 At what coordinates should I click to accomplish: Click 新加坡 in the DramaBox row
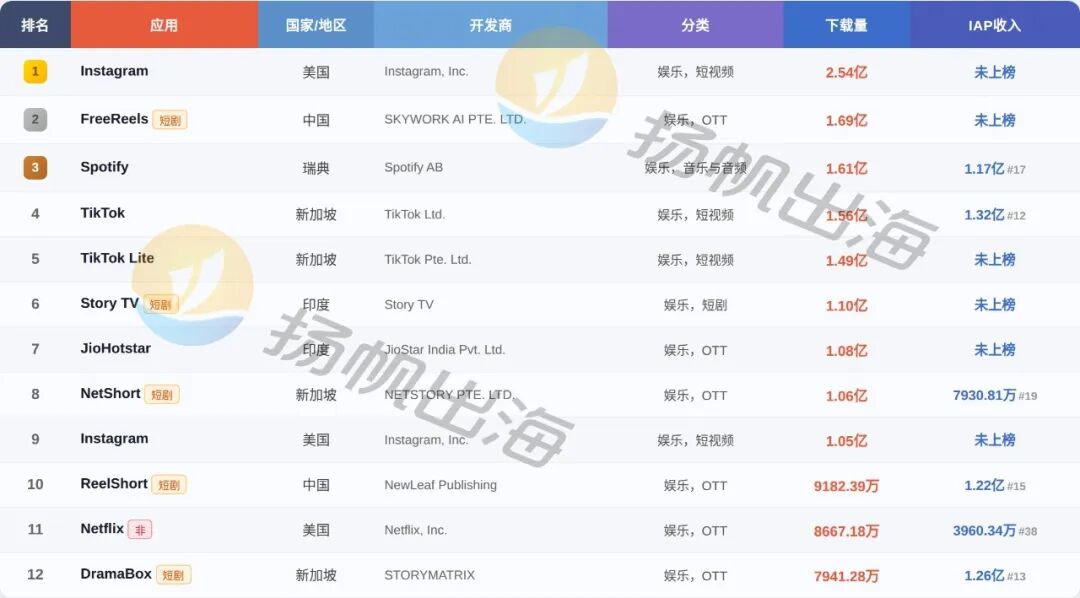click(316, 575)
